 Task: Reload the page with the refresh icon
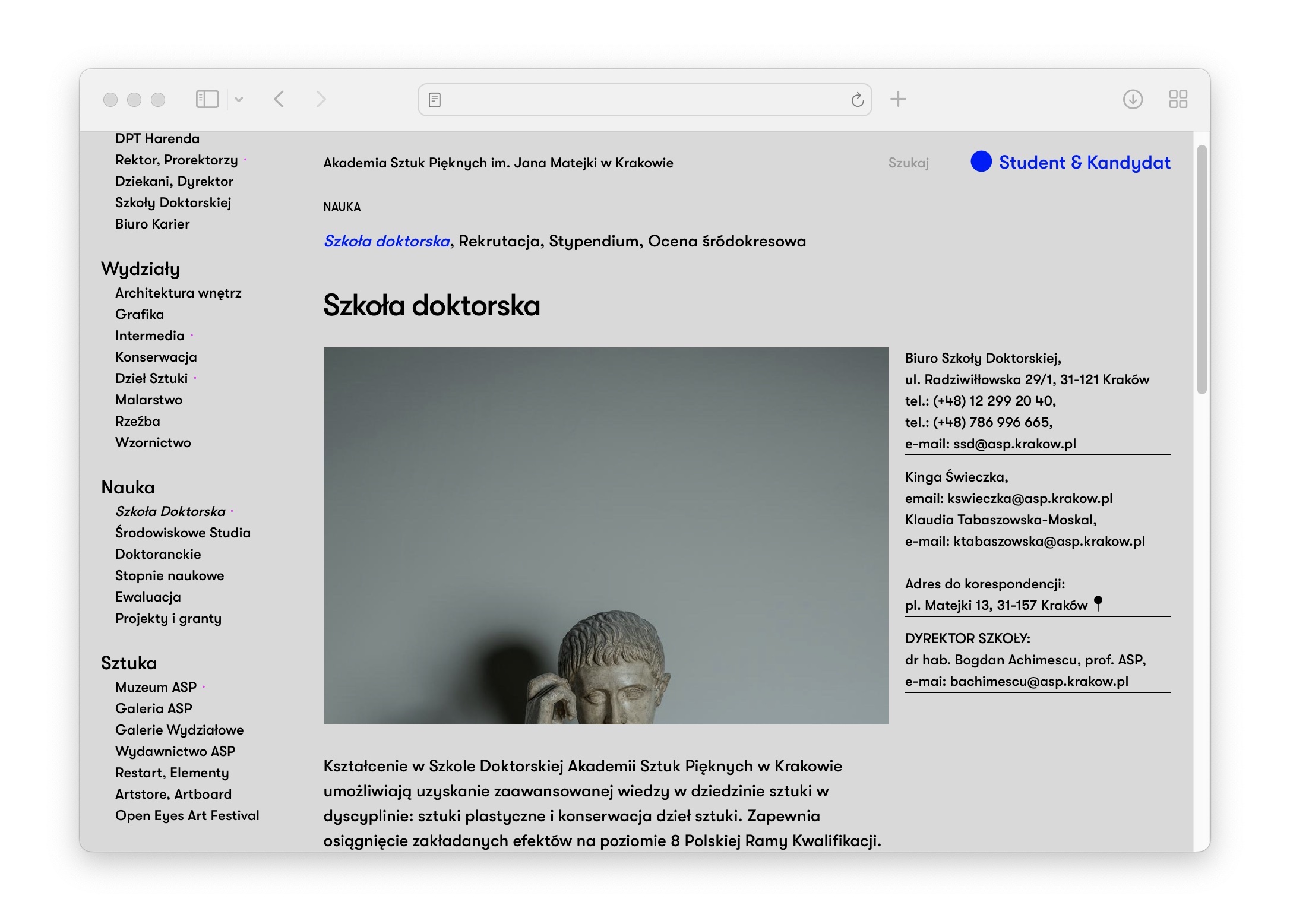857,100
